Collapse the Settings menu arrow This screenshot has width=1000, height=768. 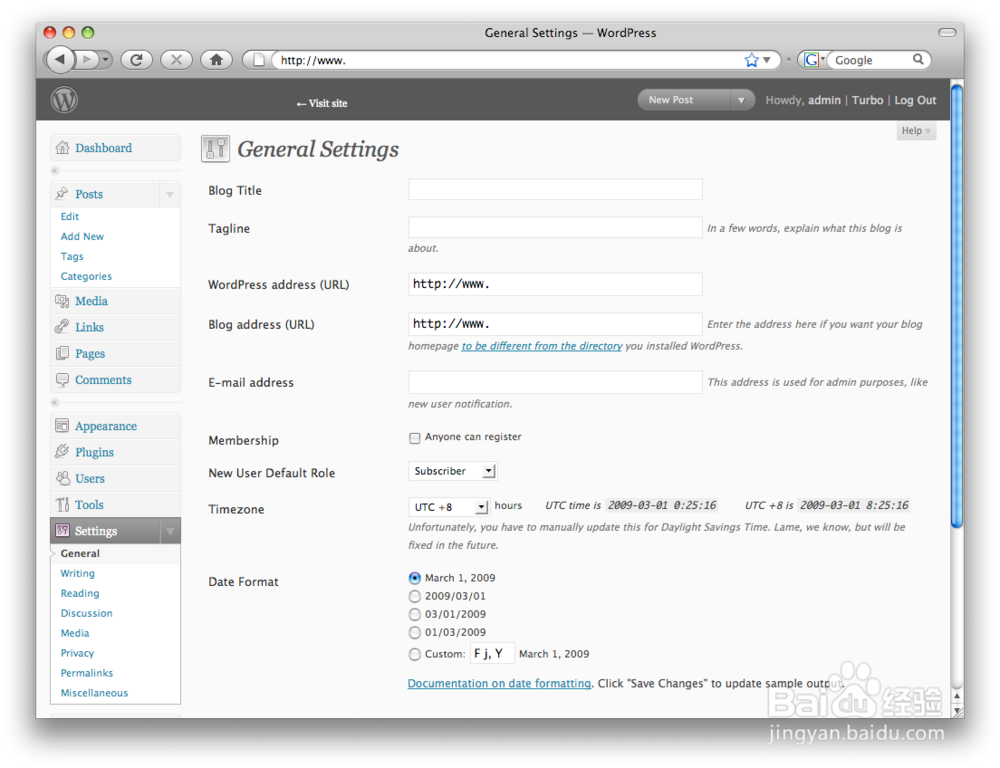(170, 531)
